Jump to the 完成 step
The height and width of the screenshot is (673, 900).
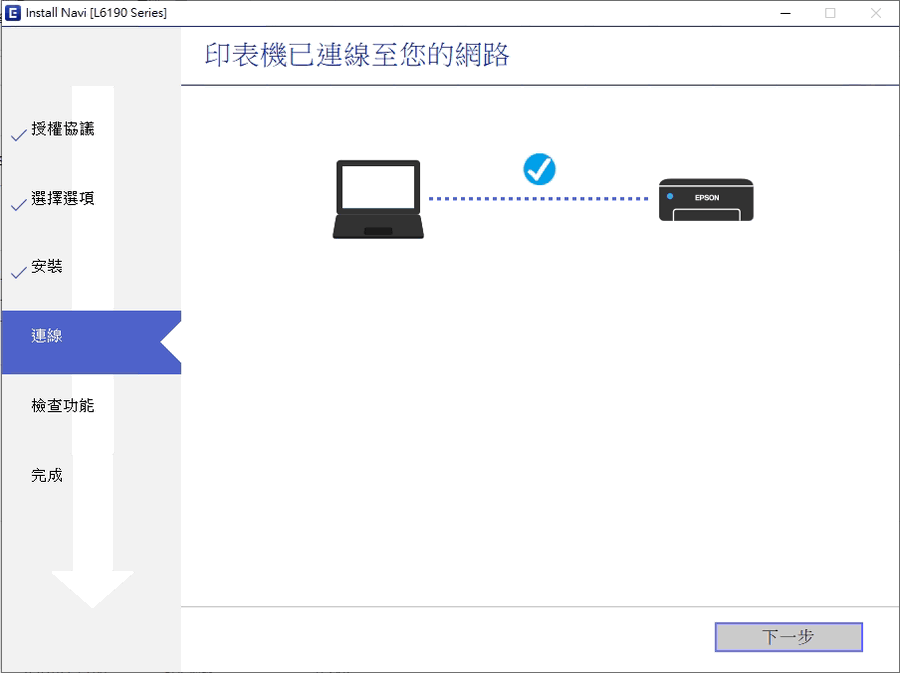[x=47, y=476]
